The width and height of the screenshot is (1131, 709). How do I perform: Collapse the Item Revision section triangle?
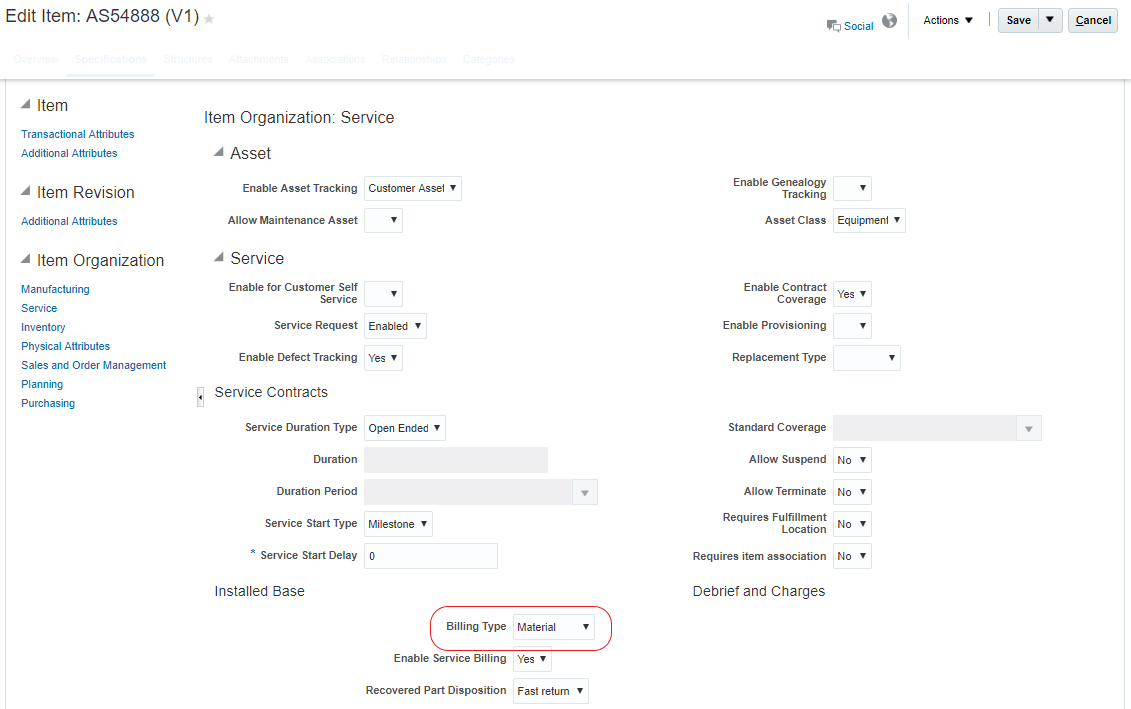26,191
